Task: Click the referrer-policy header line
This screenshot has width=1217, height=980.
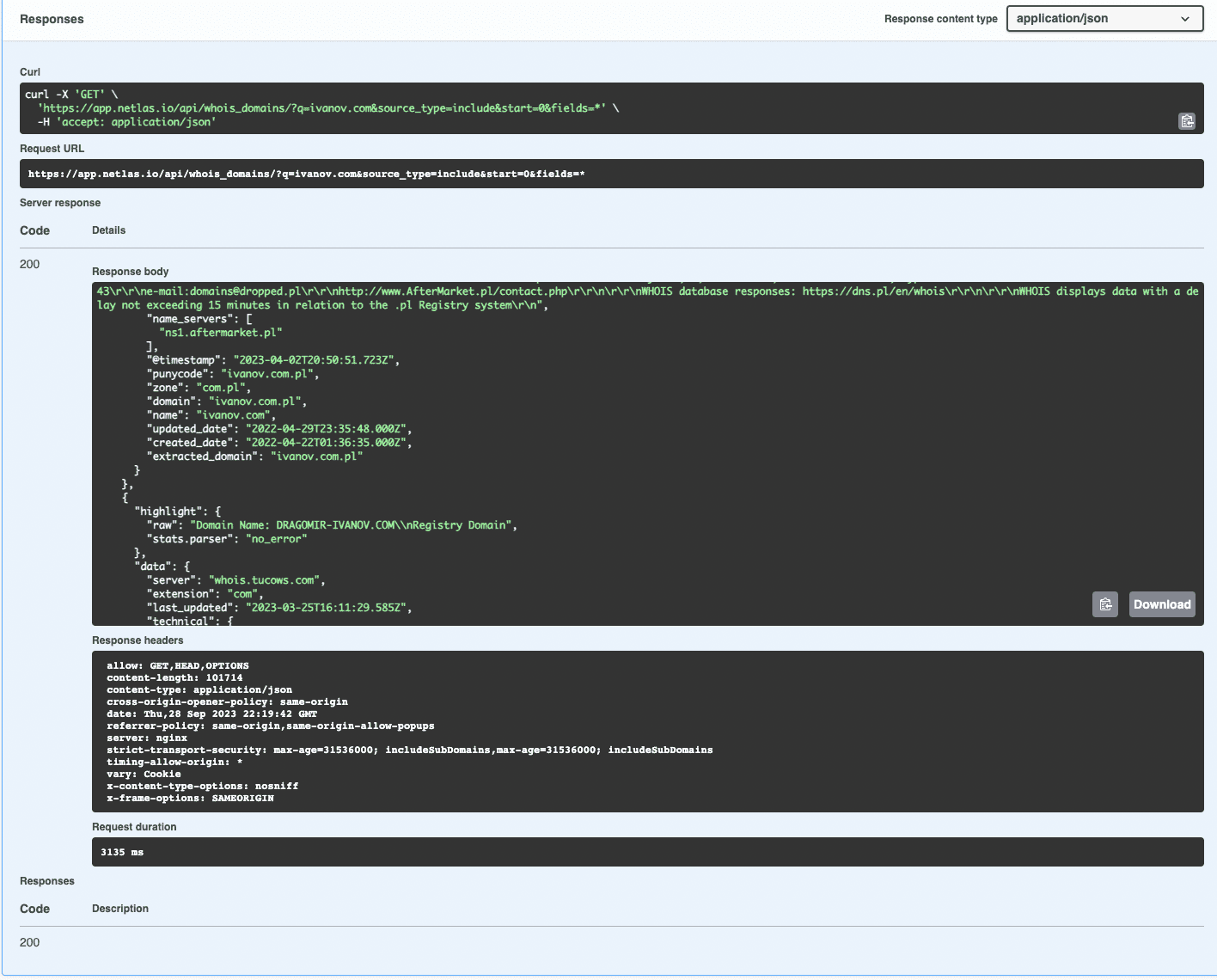Action: 271,726
